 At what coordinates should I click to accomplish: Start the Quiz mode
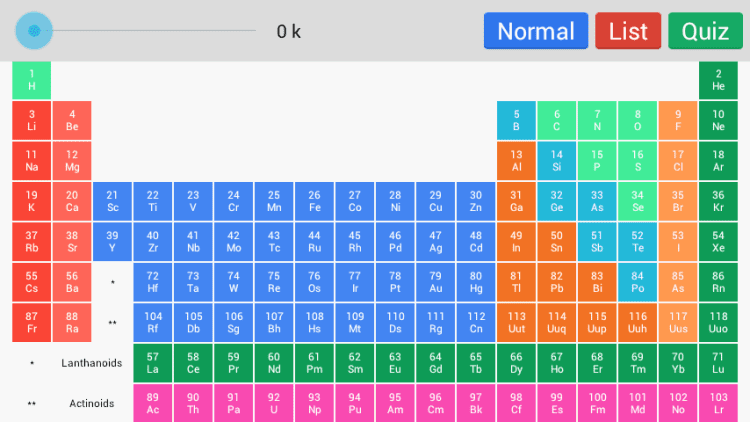point(705,31)
